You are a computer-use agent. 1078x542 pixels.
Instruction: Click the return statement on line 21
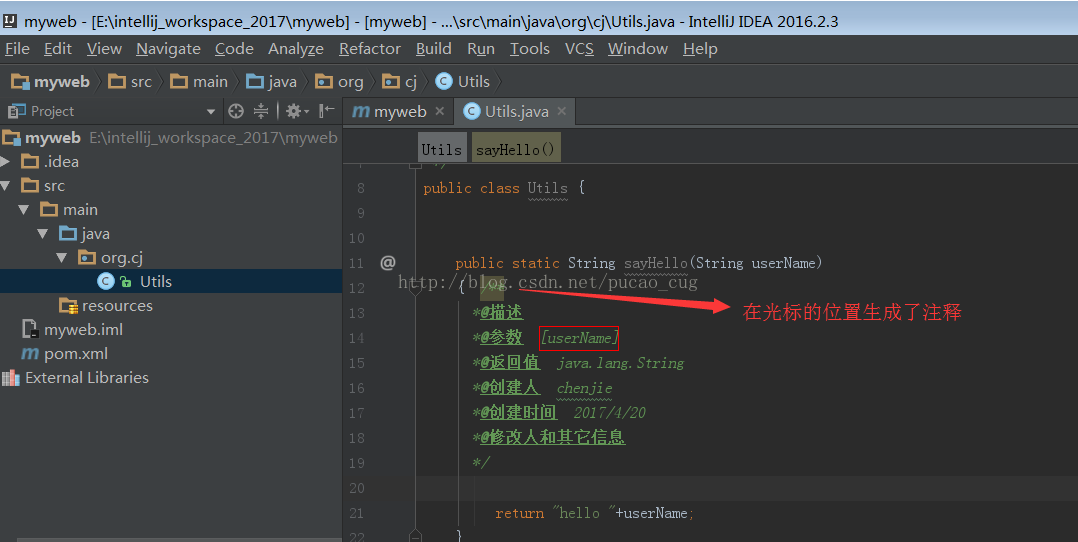point(595,513)
